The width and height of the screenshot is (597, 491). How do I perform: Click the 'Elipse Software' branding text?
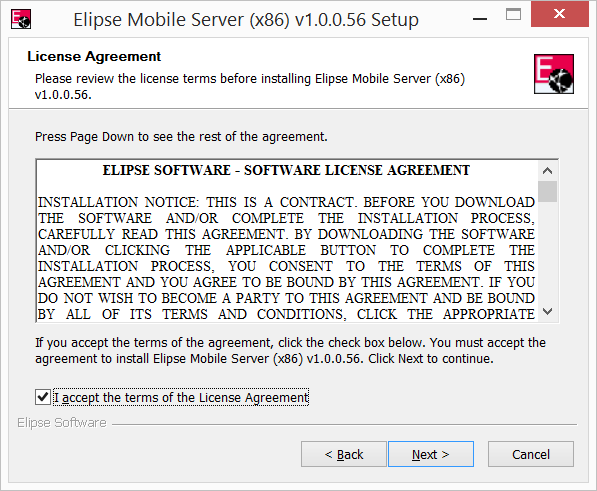pos(62,422)
